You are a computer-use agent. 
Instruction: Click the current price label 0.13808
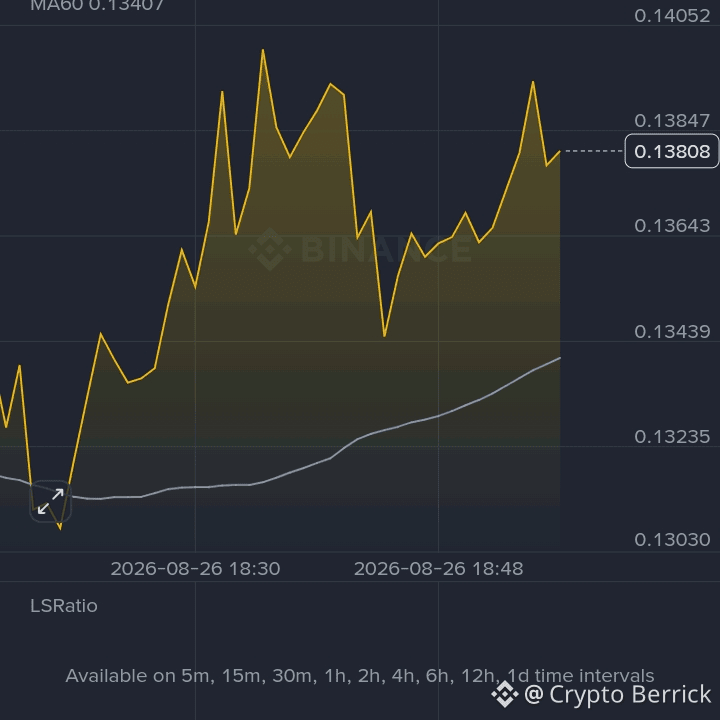pyautogui.click(x=672, y=151)
